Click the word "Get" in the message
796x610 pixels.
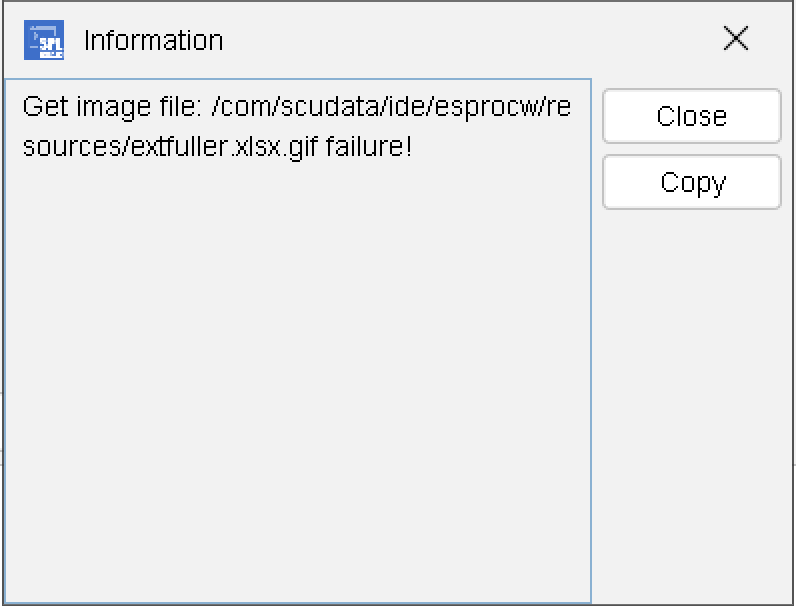pos(41,107)
